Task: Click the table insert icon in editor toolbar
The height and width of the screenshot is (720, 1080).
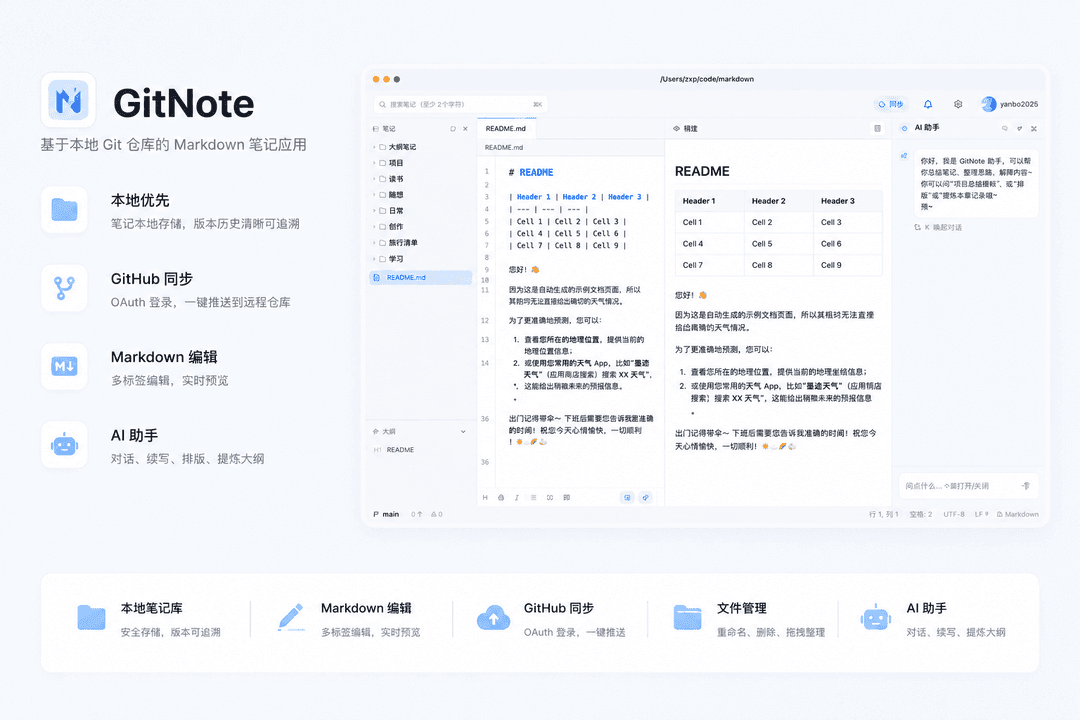Action: [x=566, y=497]
